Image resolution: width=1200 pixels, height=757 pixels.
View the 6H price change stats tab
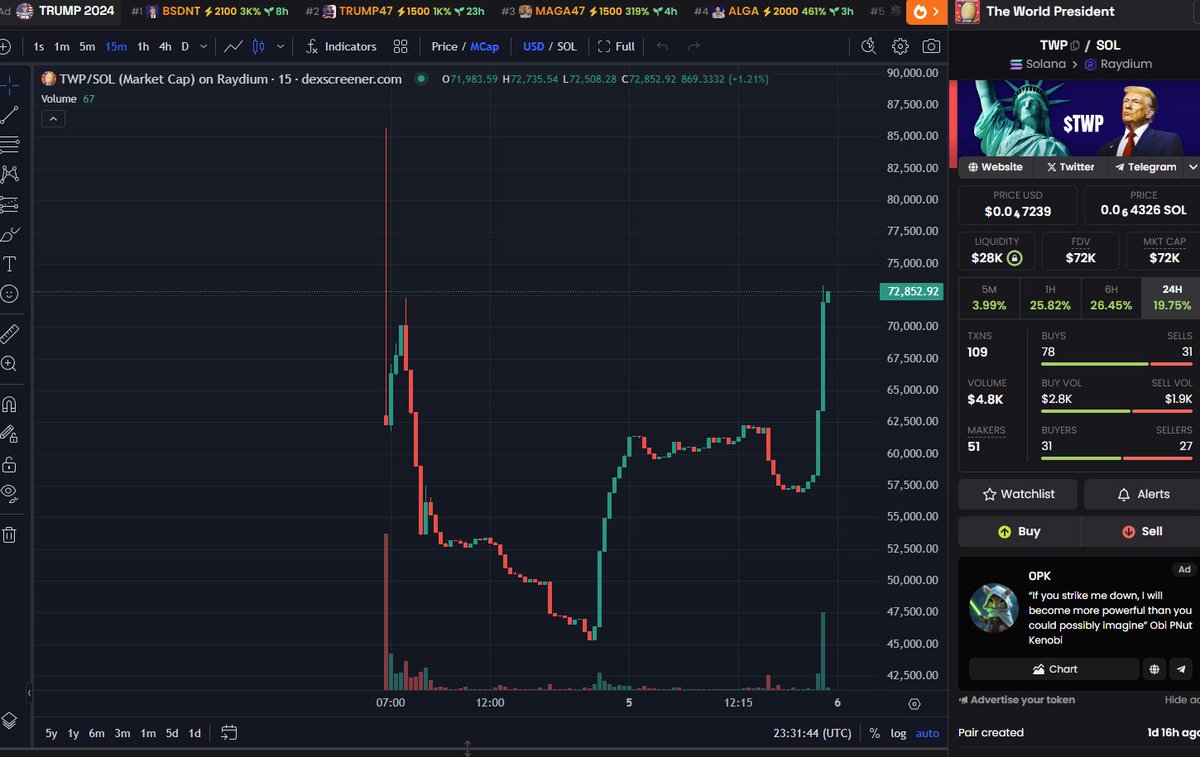click(1111, 298)
